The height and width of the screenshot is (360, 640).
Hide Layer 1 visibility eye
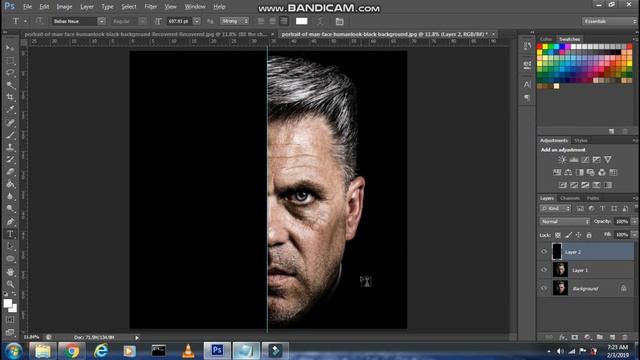coord(544,270)
